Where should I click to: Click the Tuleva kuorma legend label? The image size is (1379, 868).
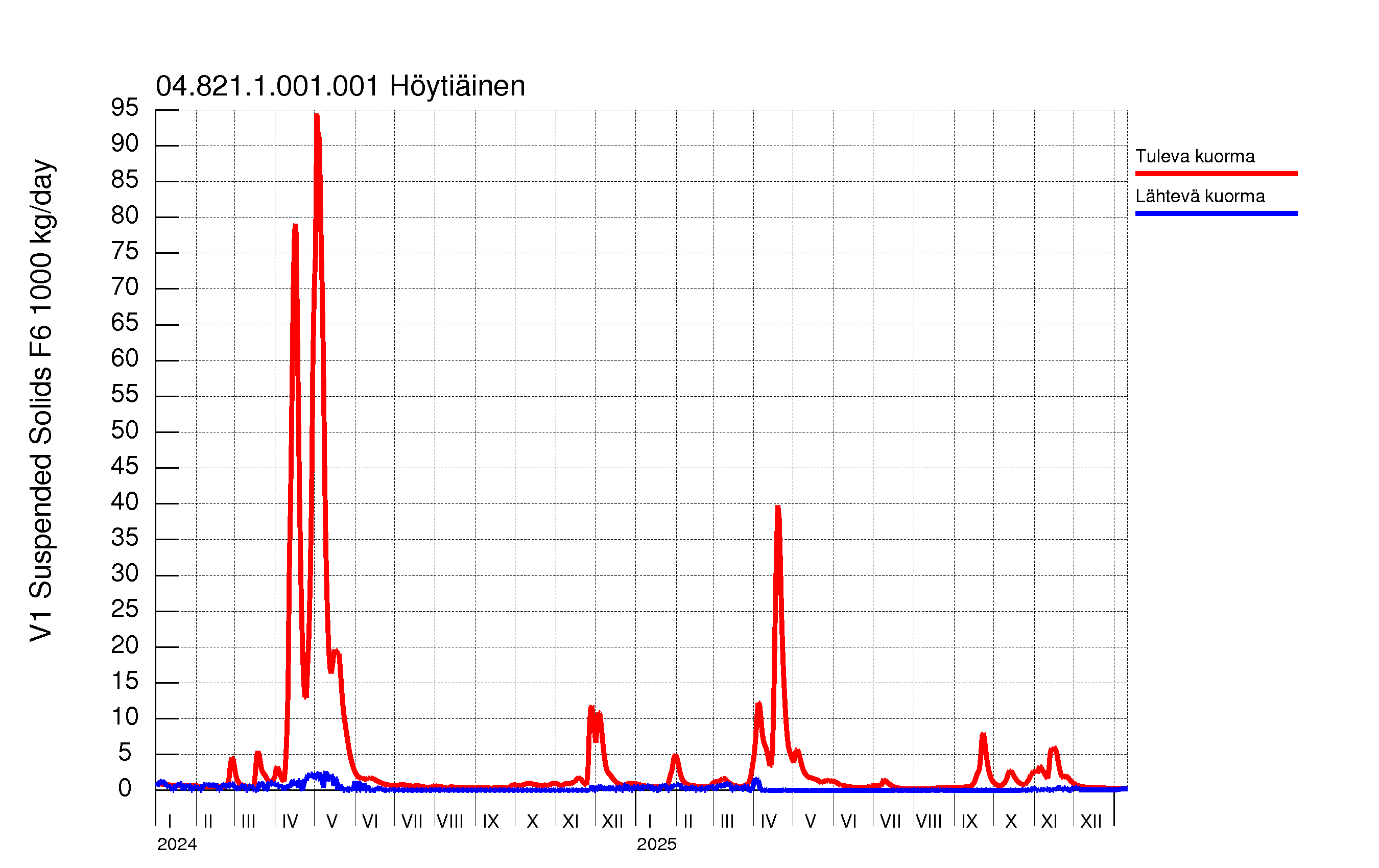pos(1195,156)
